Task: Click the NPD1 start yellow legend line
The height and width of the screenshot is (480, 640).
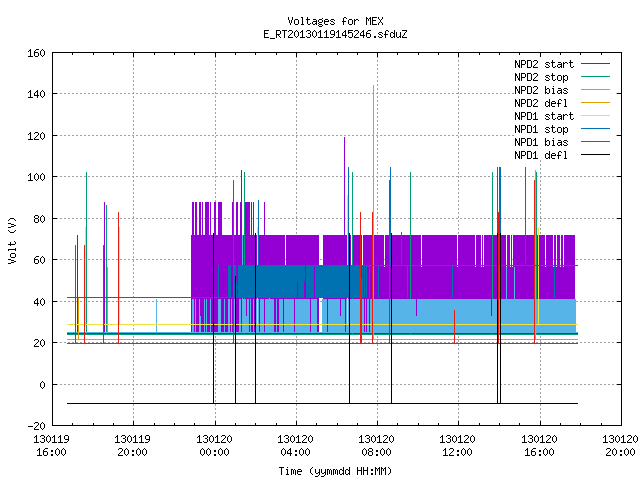Action: [595, 116]
